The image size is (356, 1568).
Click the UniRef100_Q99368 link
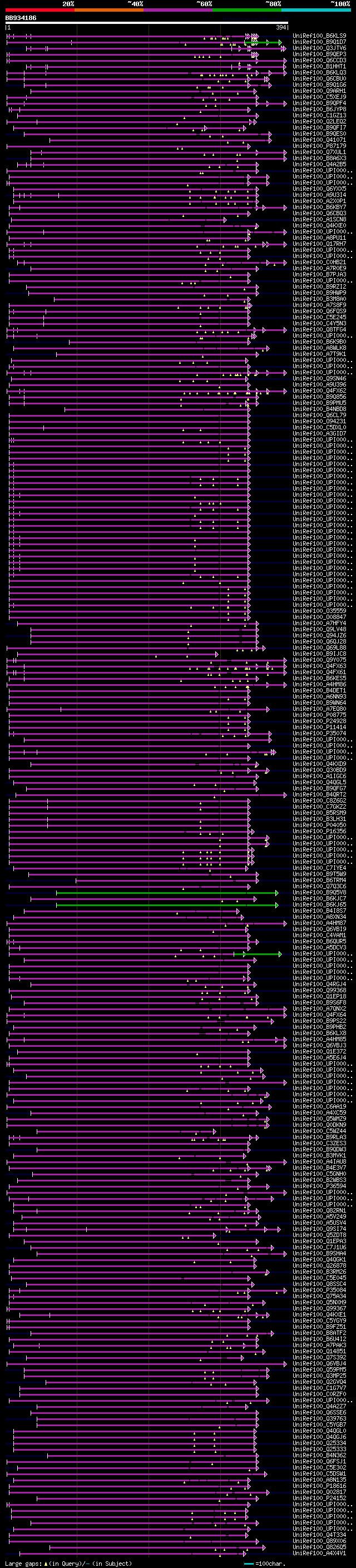click(319, 990)
